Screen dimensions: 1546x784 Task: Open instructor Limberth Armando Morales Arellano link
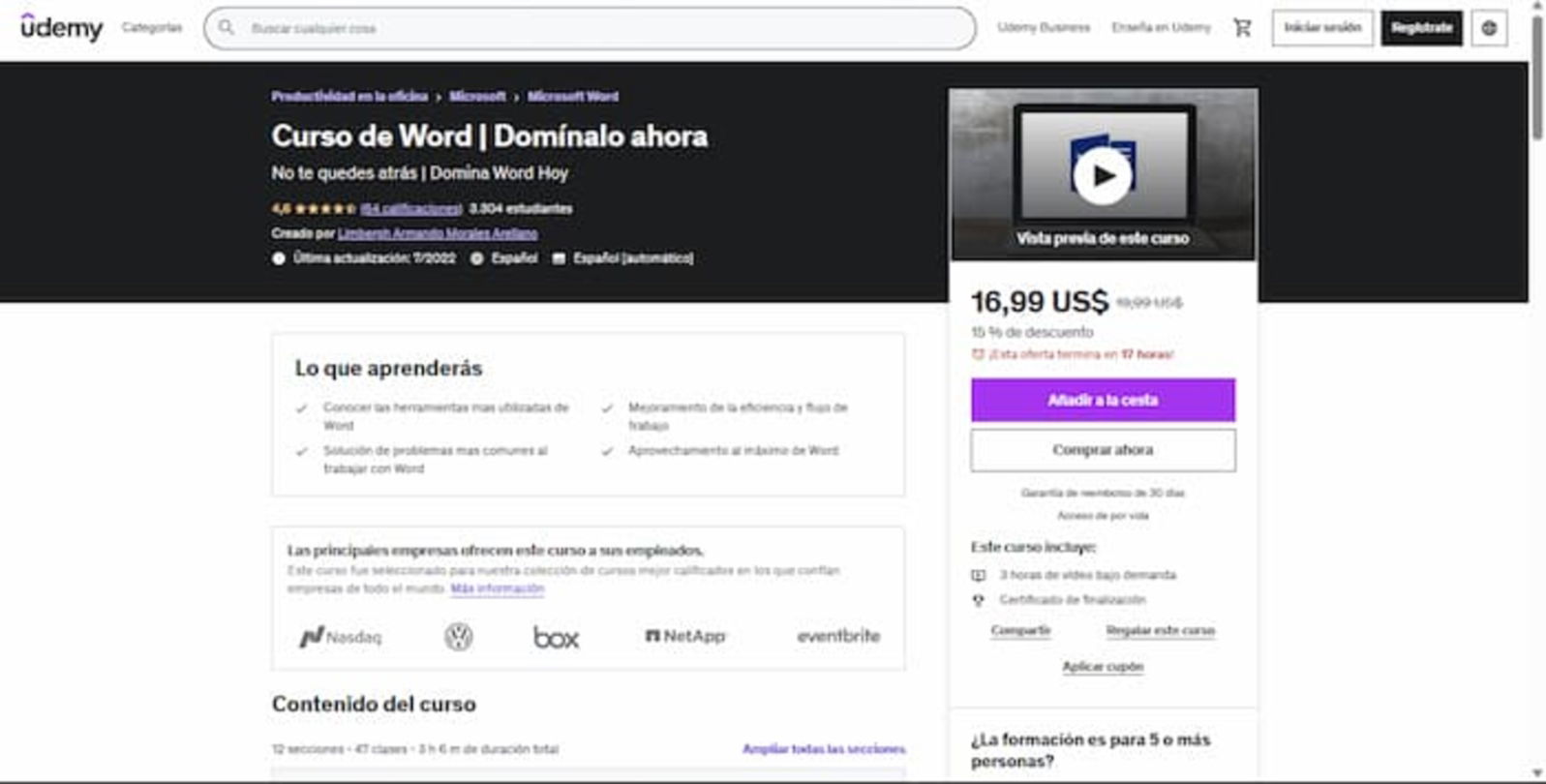[438, 233]
